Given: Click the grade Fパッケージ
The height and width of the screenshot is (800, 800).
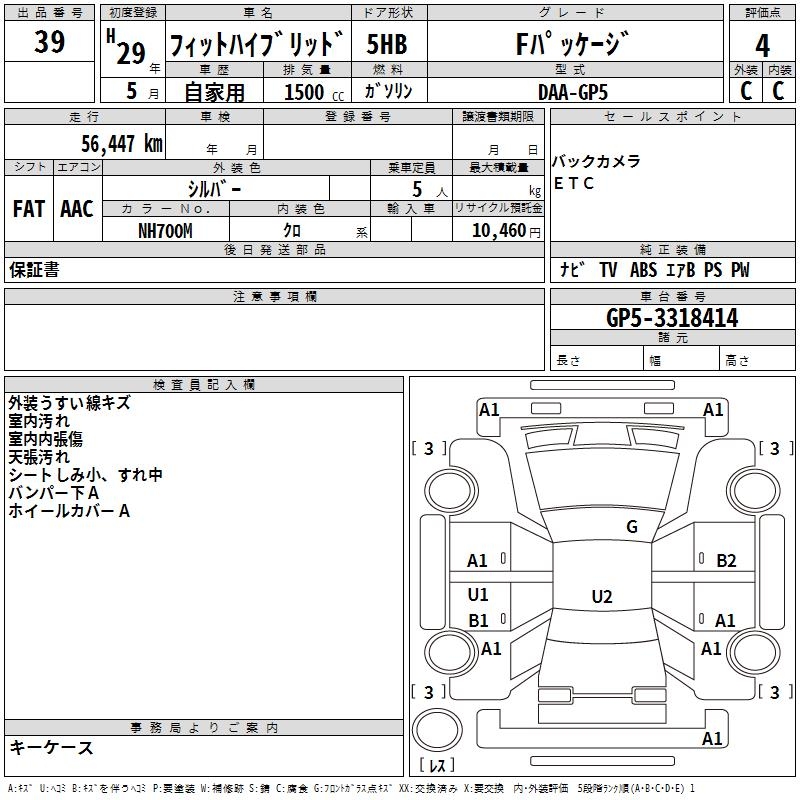Looking at the screenshot, I should [572, 44].
